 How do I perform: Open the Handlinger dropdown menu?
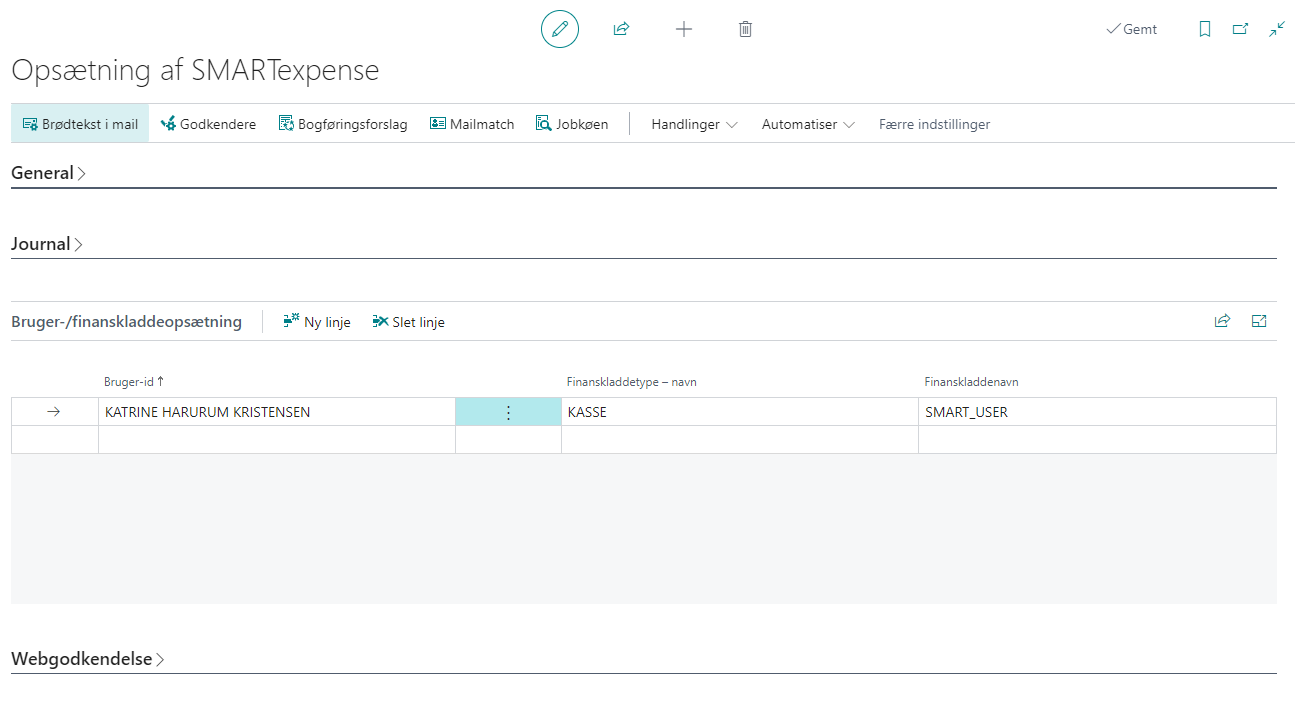click(x=694, y=124)
